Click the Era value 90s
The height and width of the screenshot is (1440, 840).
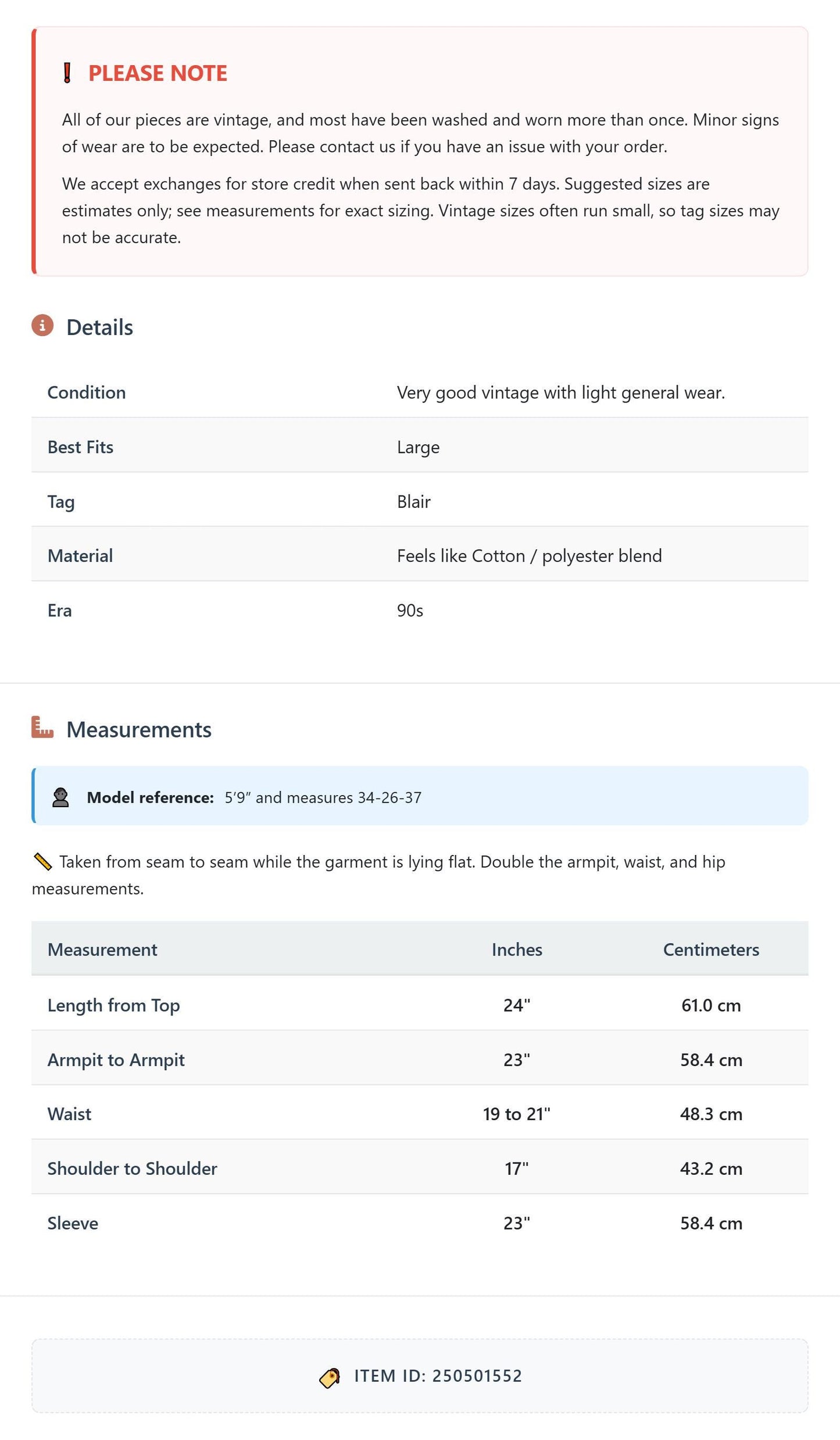[410, 610]
